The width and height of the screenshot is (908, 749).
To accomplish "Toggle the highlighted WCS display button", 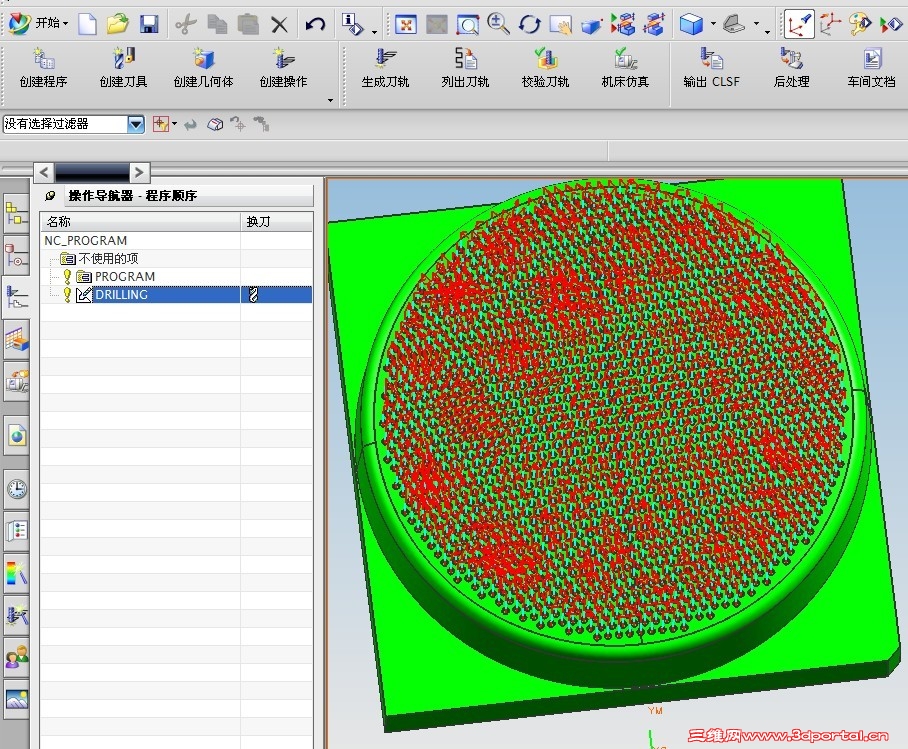I will tap(799, 24).
